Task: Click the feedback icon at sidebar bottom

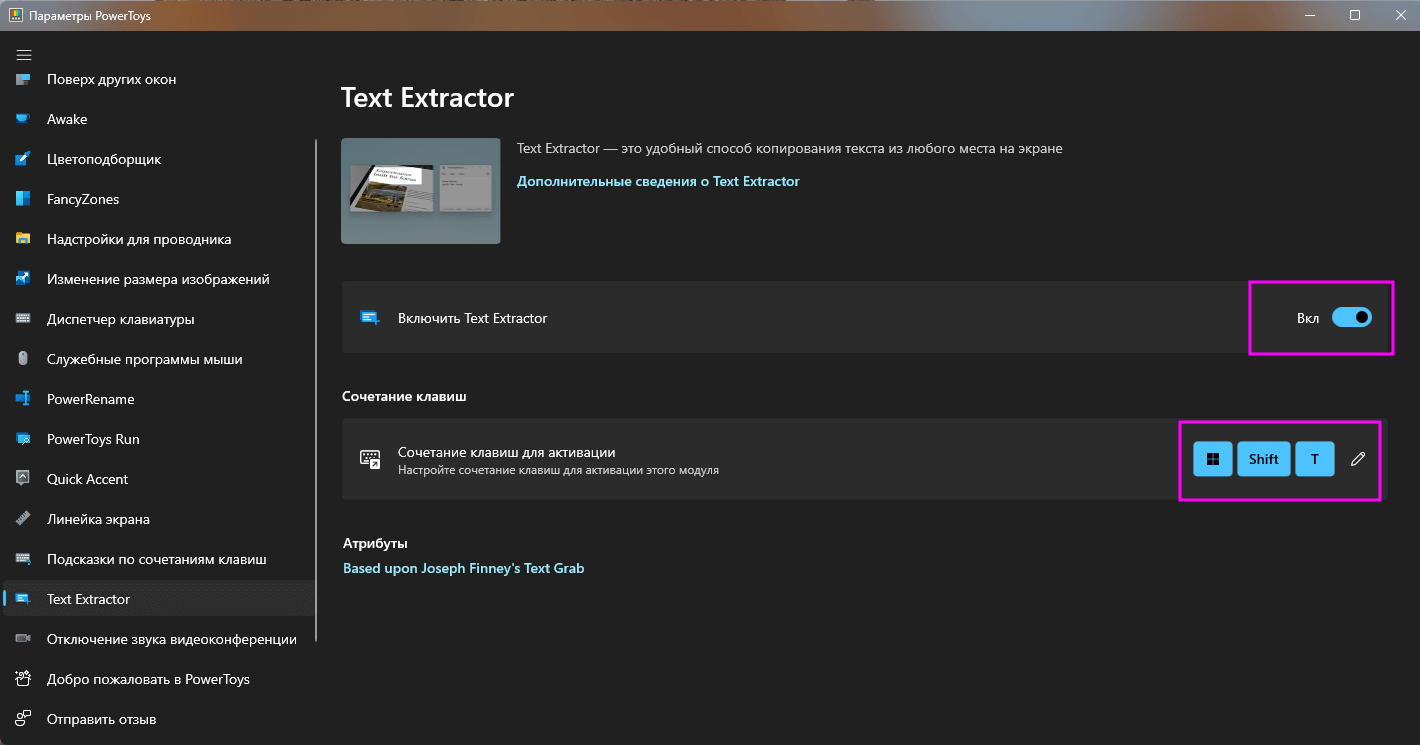Action: [23, 719]
